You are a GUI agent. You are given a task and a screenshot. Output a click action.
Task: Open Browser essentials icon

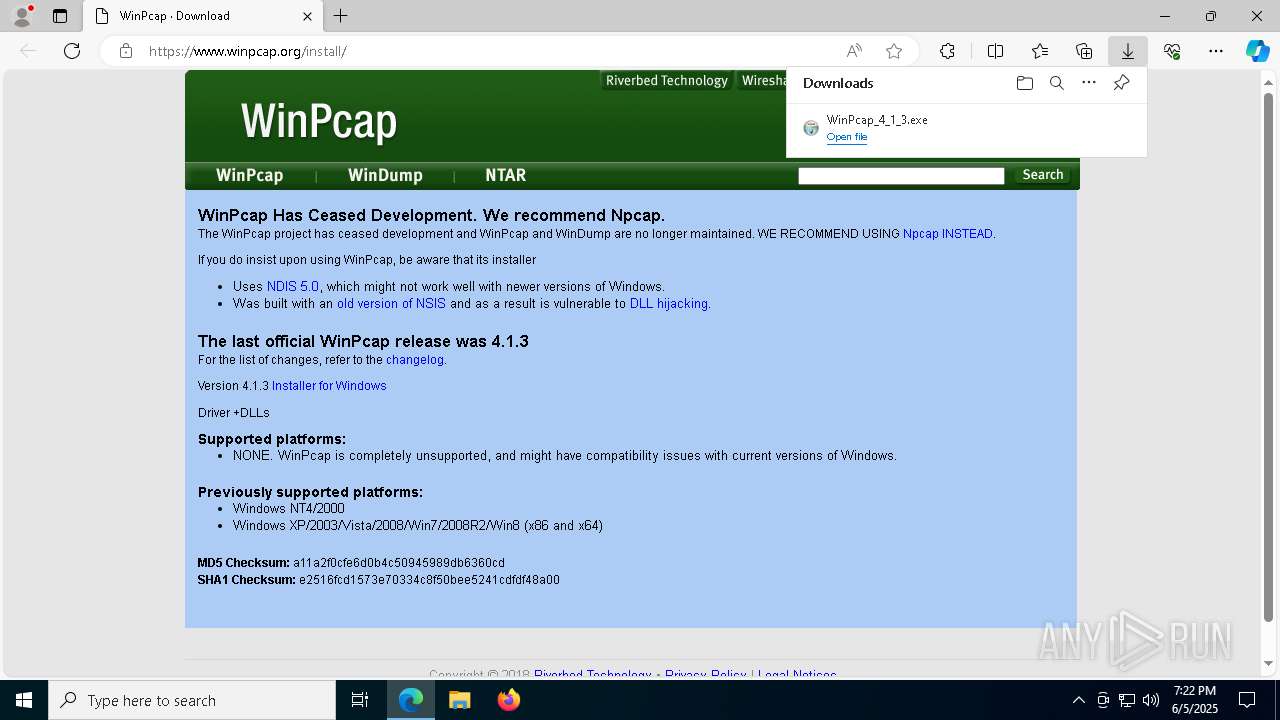tap(1172, 51)
